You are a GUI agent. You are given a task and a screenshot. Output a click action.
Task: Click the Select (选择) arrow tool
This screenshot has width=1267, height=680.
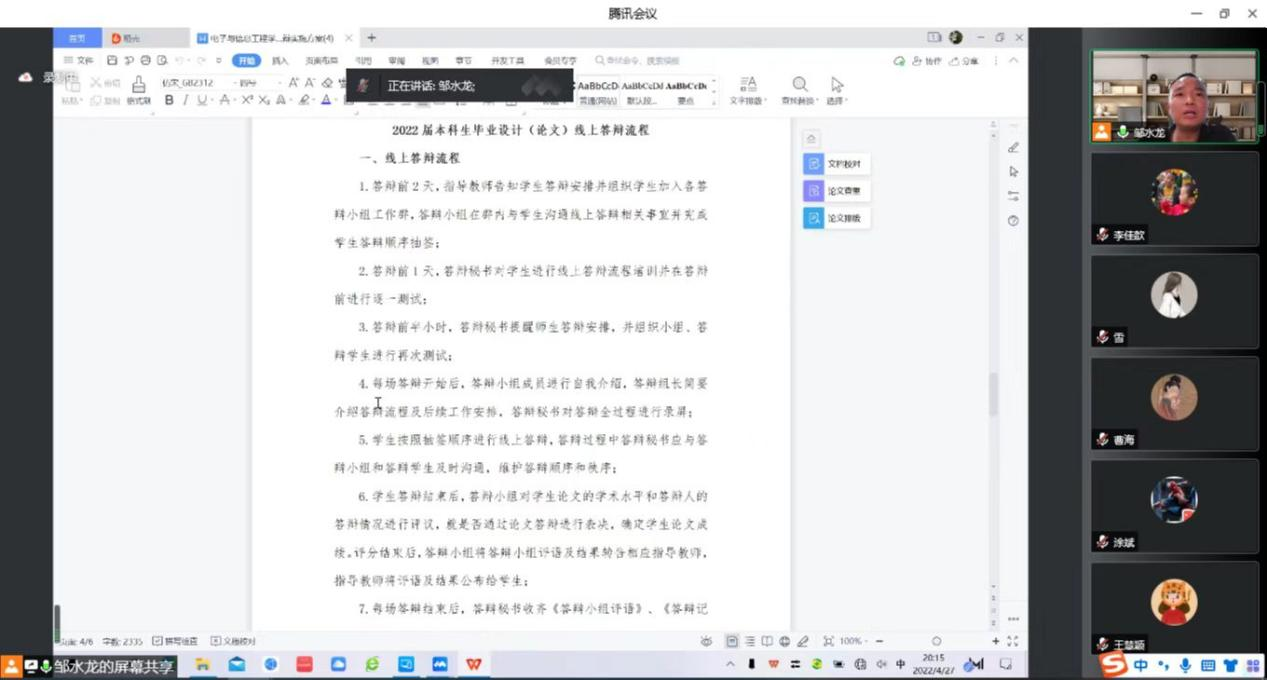(837, 89)
